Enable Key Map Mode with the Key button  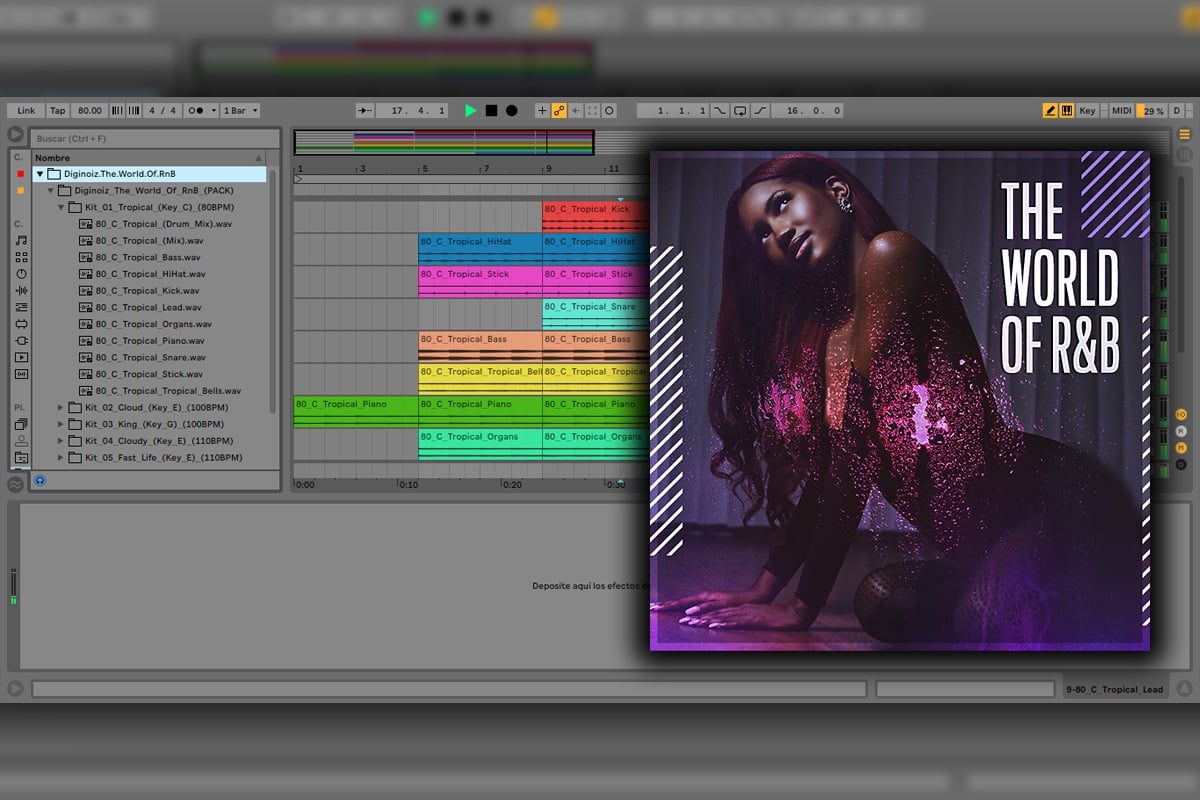1087,111
